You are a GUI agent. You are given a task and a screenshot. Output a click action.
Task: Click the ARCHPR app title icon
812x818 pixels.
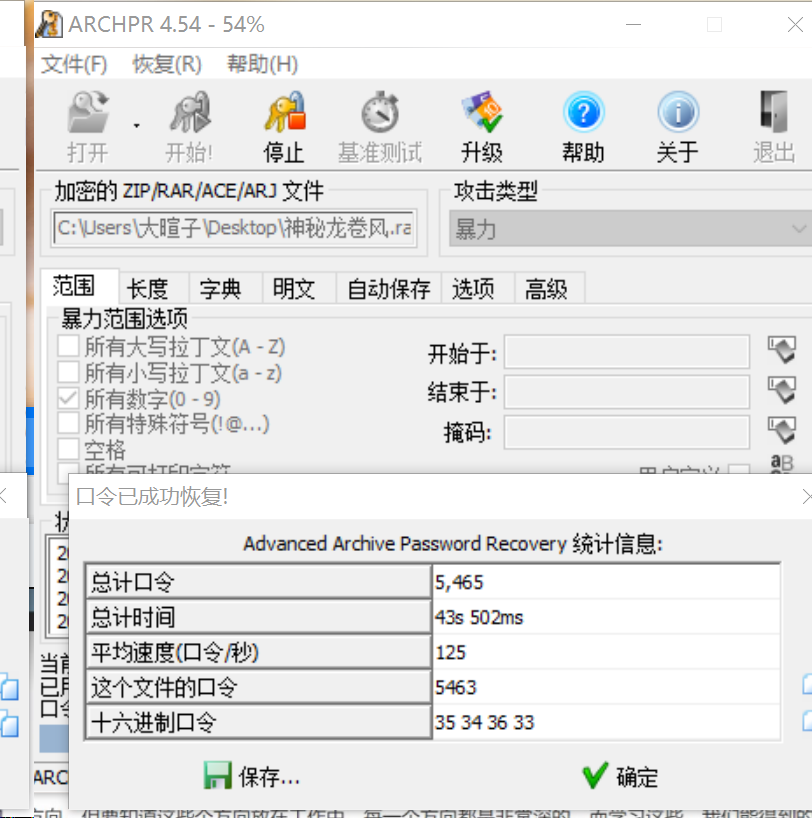pos(49,24)
